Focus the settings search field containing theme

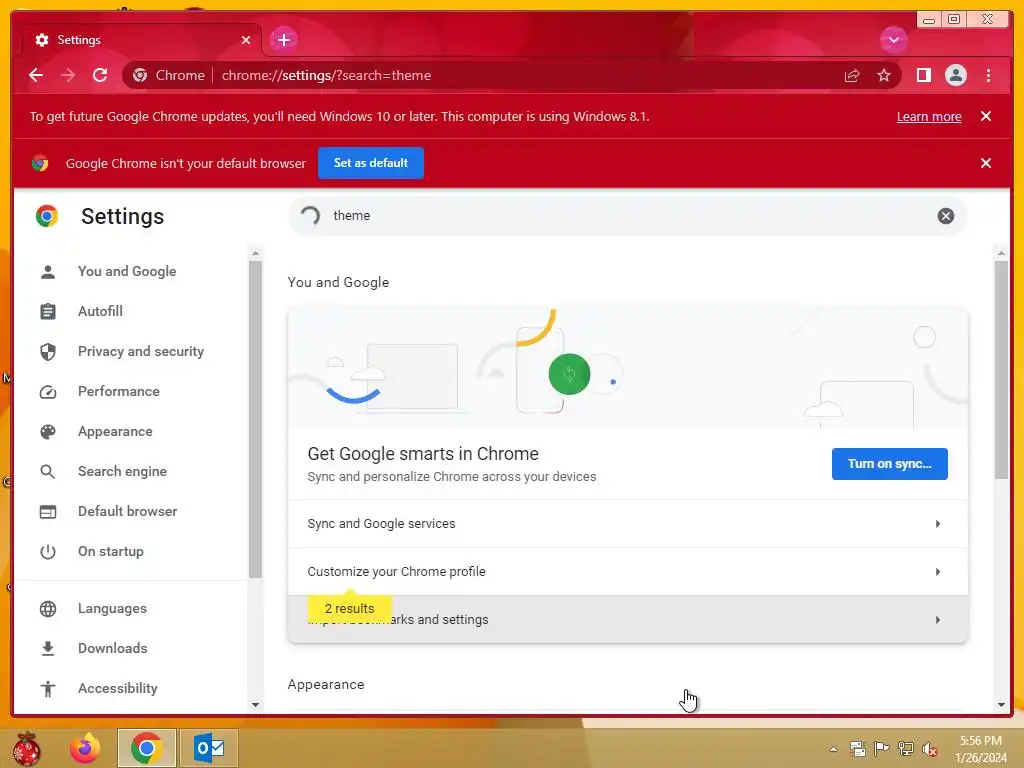point(627,216)
